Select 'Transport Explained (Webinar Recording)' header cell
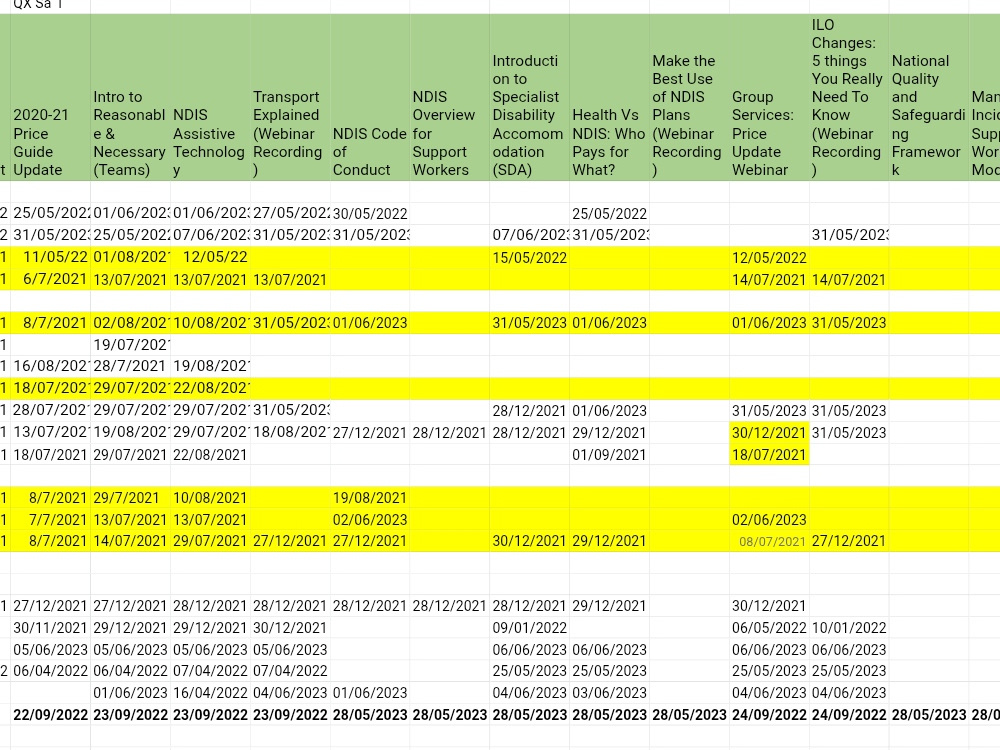The height and width of the screenshot is (750, 1000). pos(290,98)
